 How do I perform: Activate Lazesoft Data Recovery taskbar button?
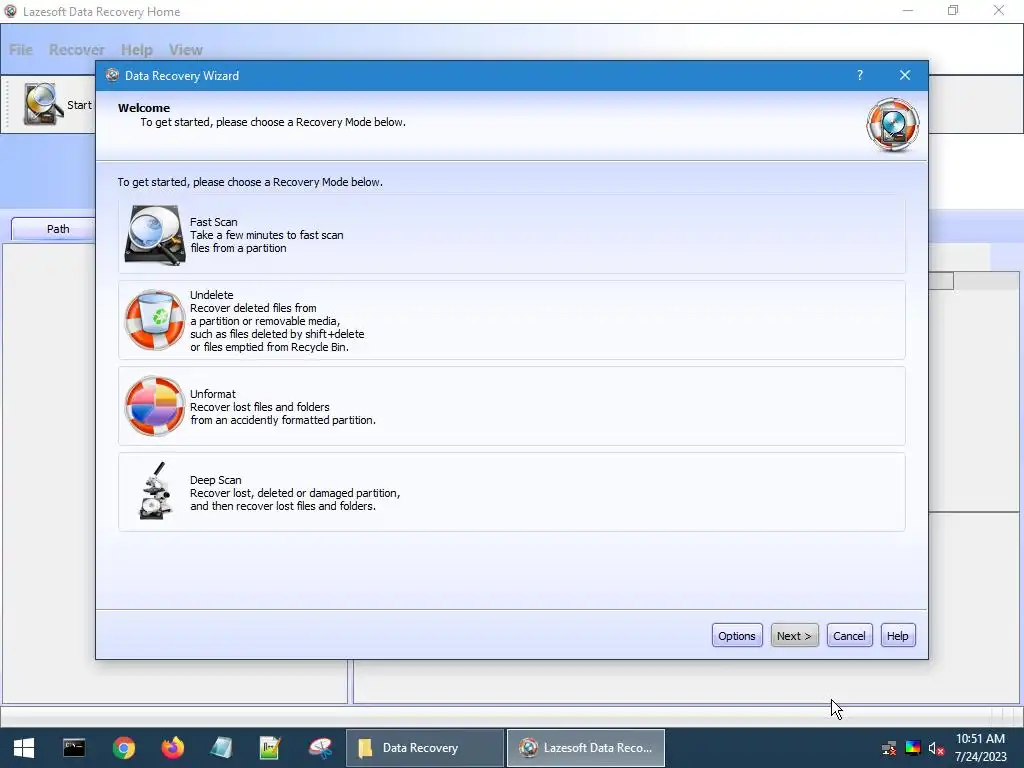coord(586,748)
